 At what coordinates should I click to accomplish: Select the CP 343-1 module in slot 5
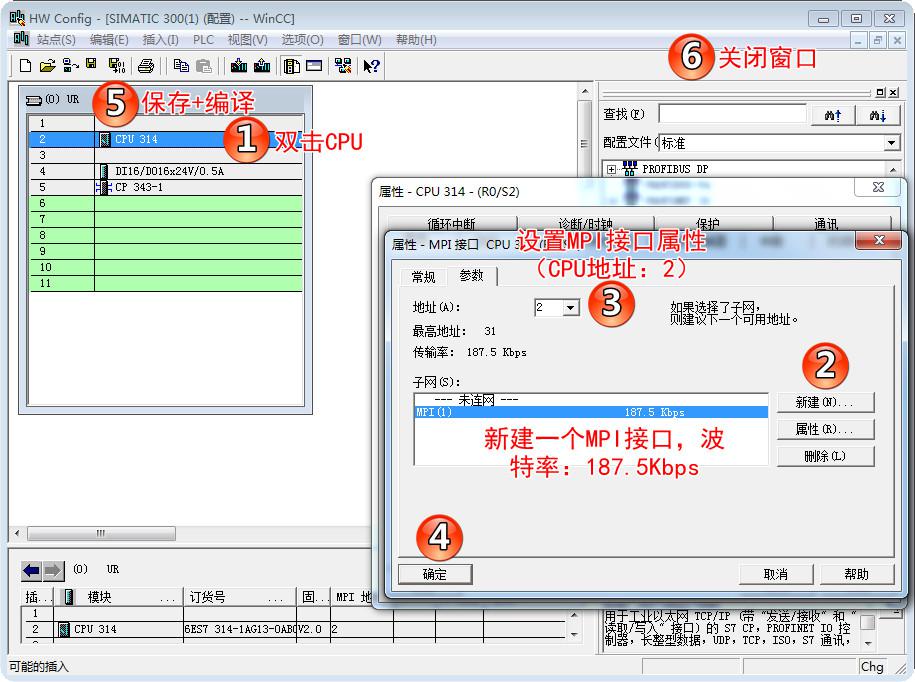pos(166,187)
